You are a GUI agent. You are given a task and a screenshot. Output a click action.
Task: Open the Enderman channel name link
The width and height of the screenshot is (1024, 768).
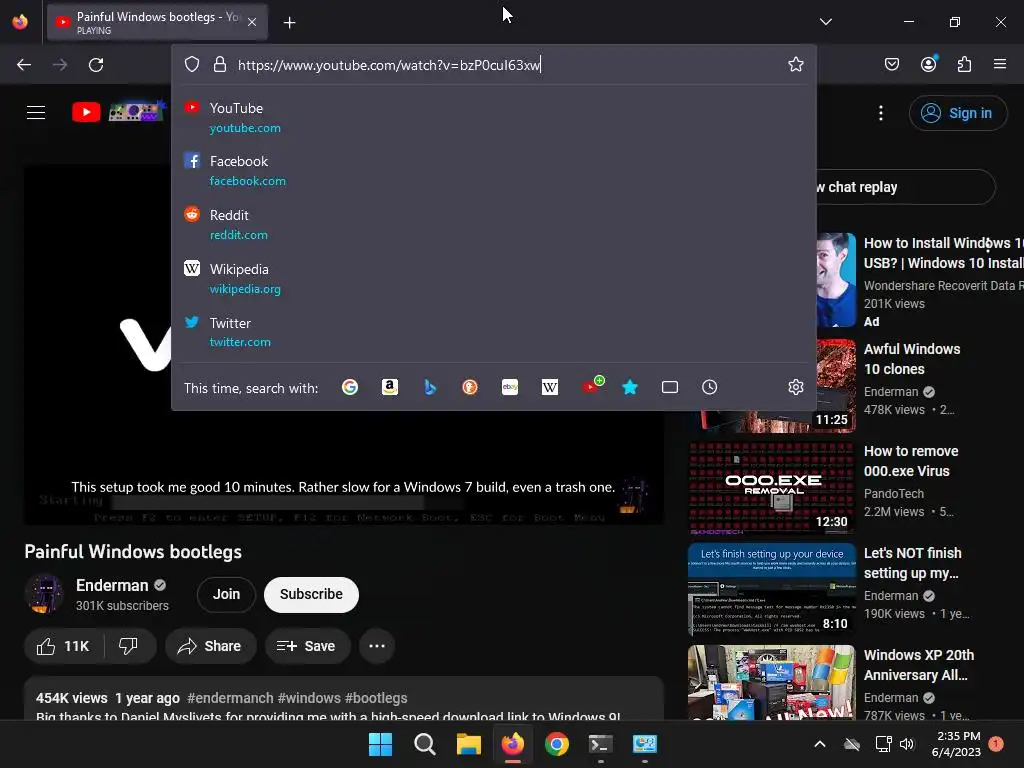tap(112, 585)
